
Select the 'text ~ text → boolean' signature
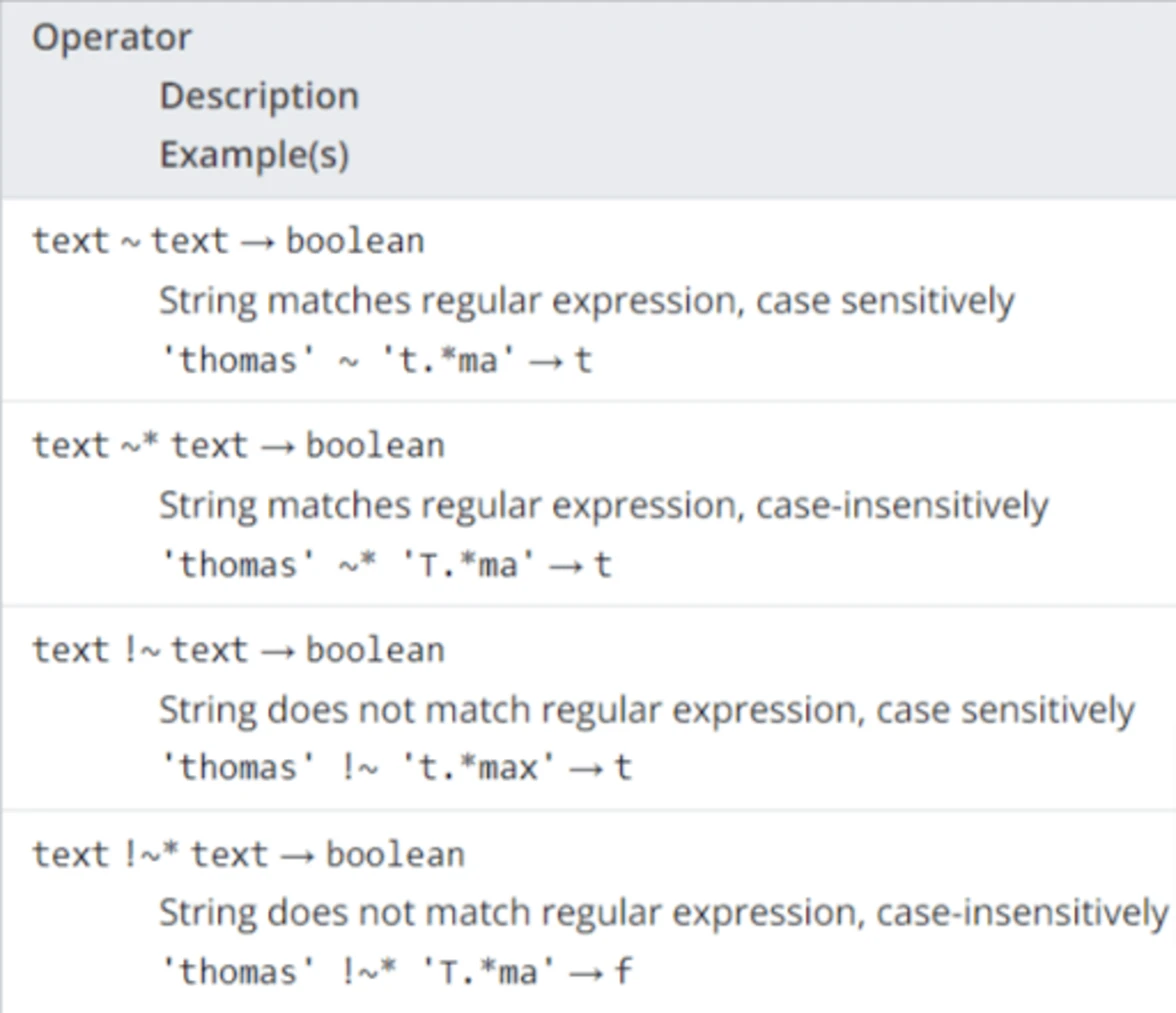(x=228, y=241)
